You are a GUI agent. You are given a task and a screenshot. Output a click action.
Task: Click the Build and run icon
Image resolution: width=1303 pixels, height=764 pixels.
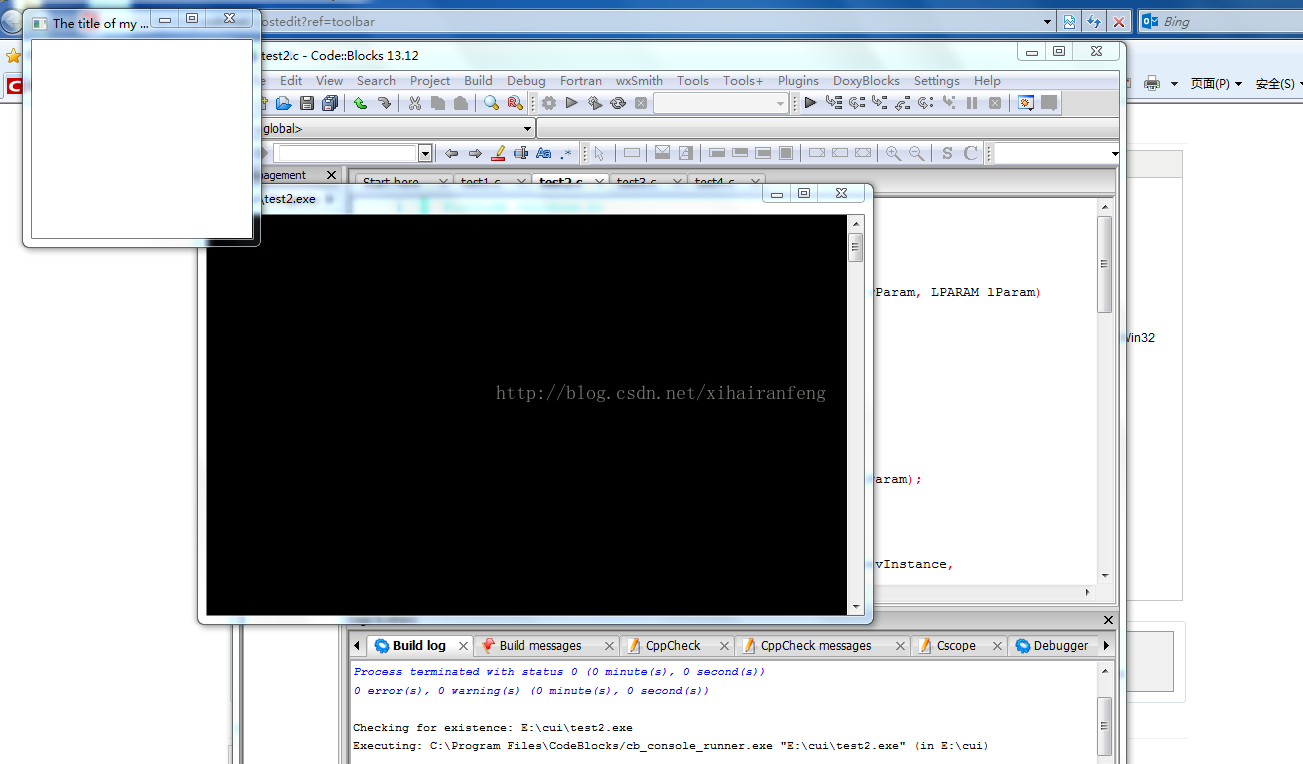pyautogui.click(x=595, y=103)
